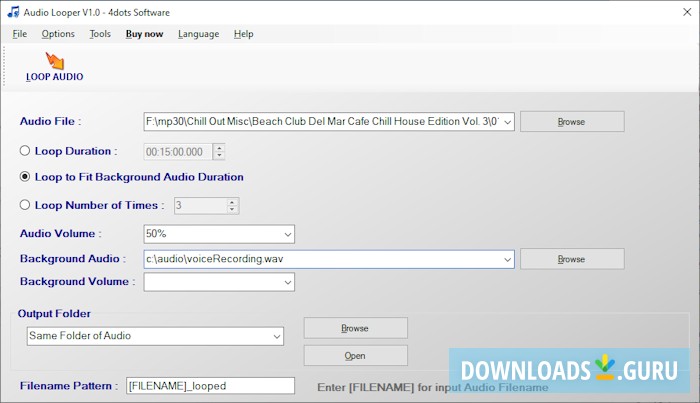Decrease Loop Number of Times with down arrow
The height and width of the screenshot is (403, 700).
pos(232,210)
